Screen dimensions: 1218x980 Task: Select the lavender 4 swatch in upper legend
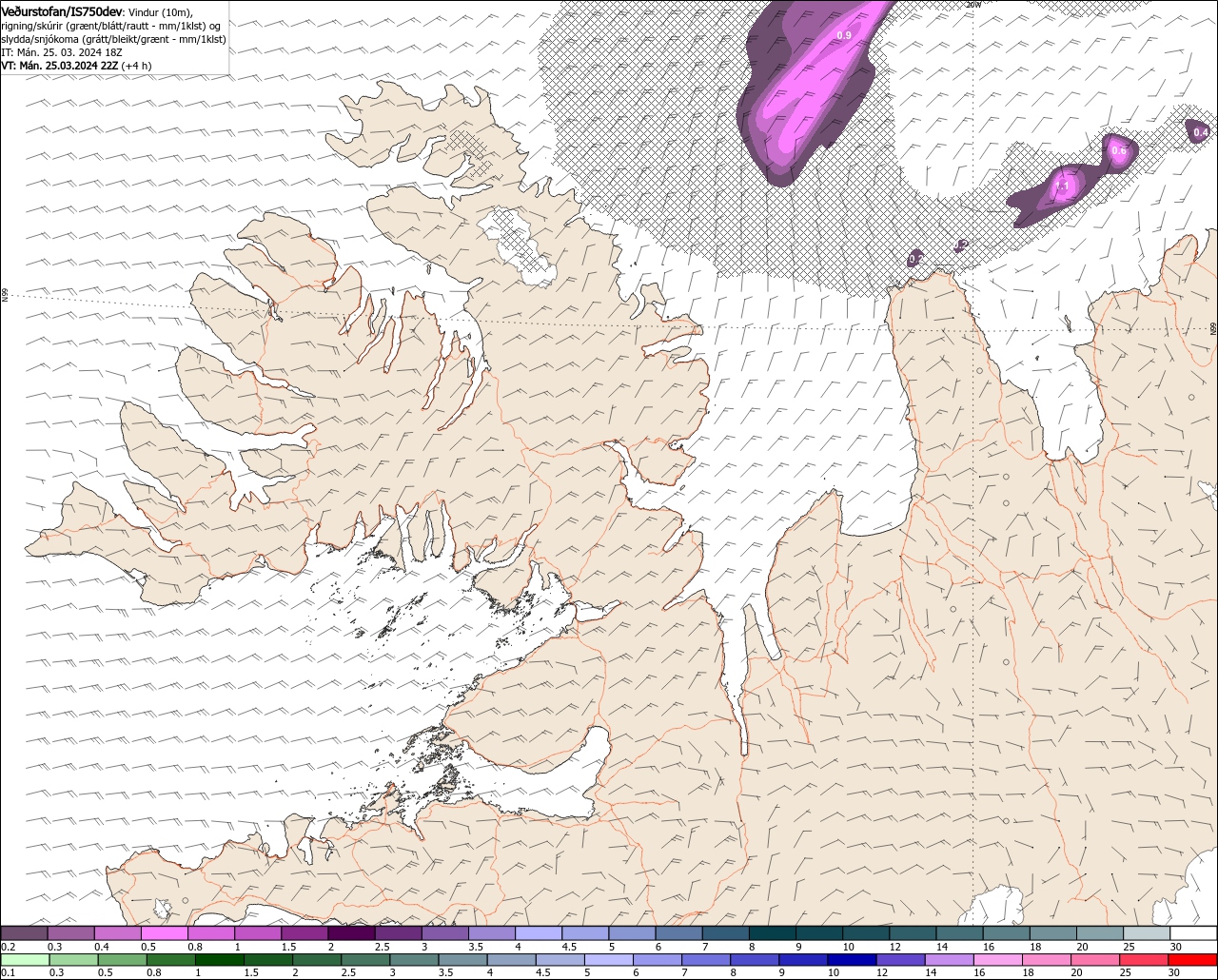point(539,933)
